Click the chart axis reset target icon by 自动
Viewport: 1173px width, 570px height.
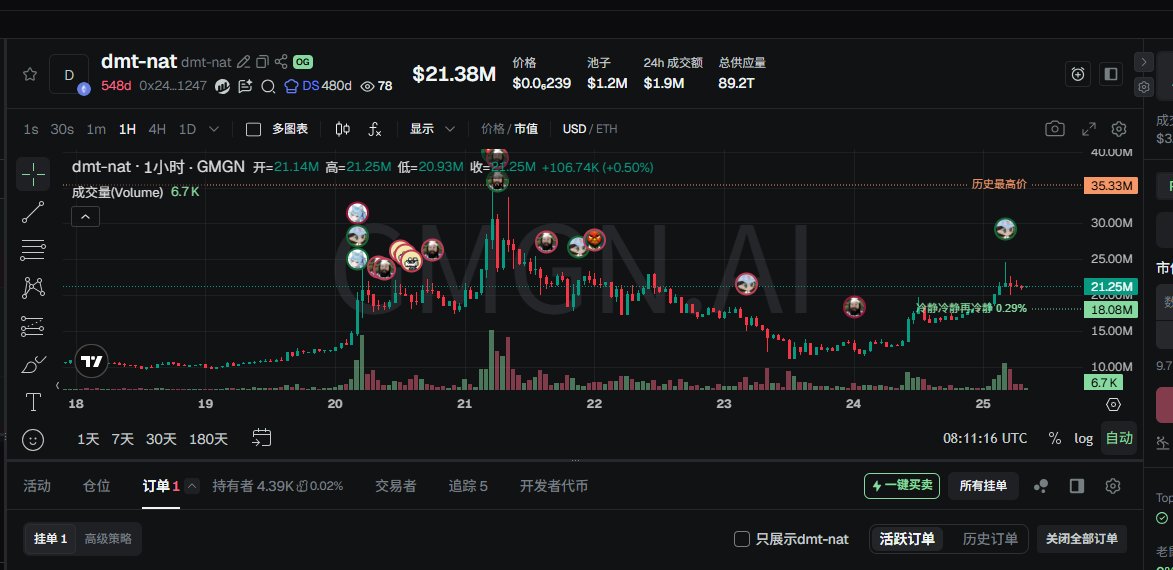[1113, 405]
